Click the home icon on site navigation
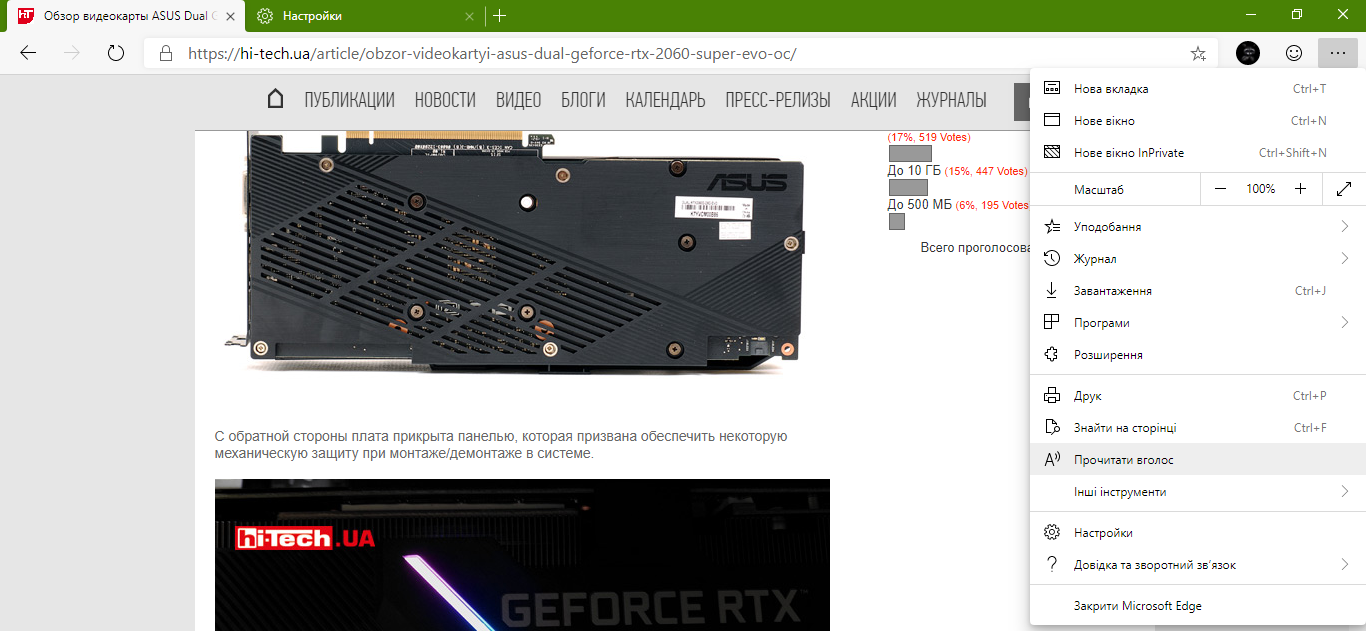The width and height of the screenshot is (1366, 631). pos(275,99)
